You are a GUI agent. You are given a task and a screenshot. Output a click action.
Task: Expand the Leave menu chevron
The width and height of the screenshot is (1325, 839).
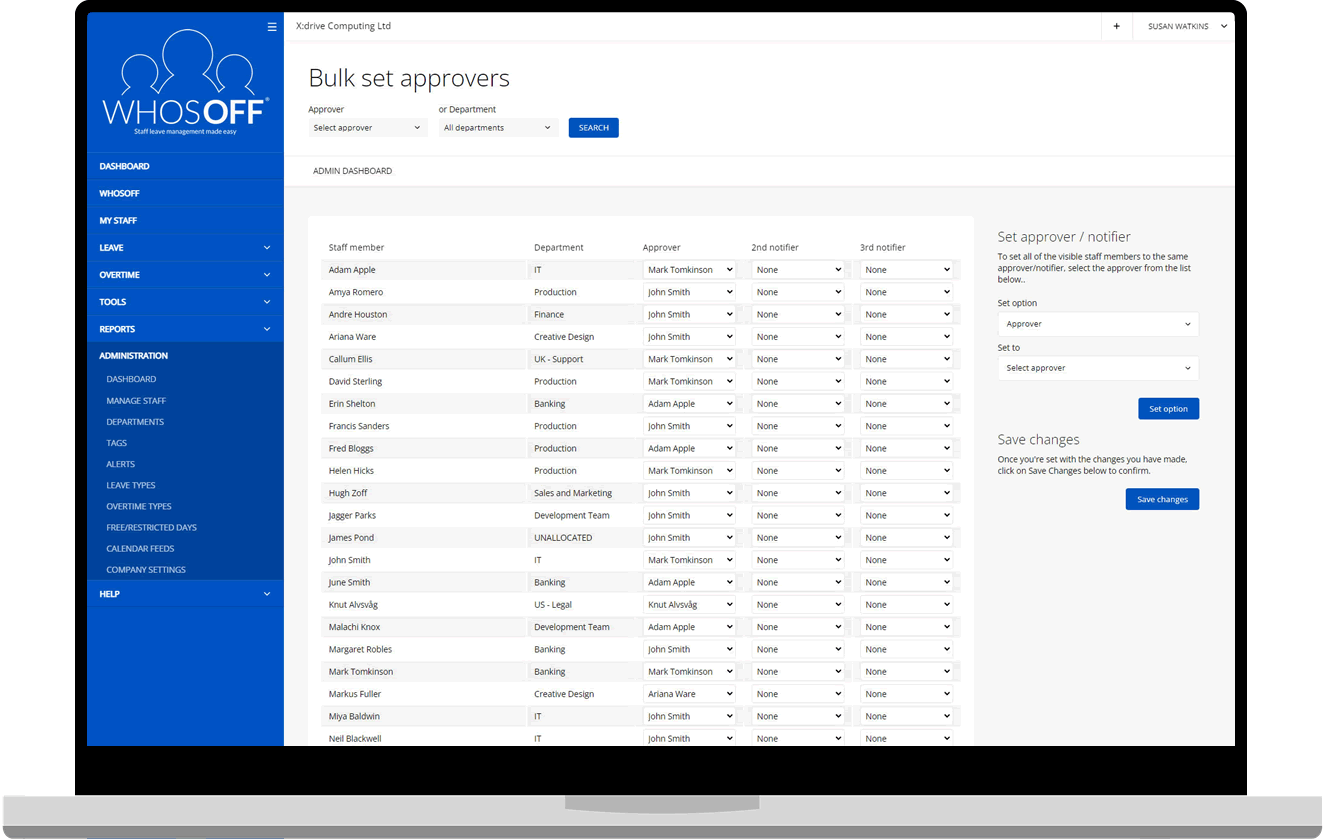coord(266,248)
